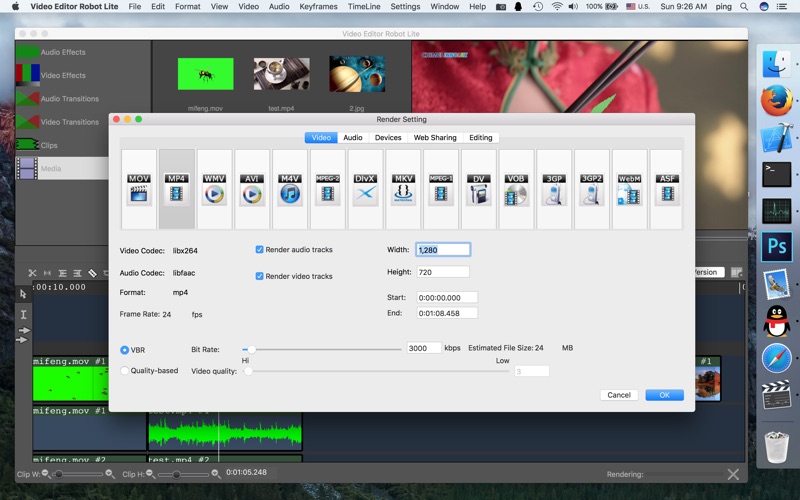Pick the MPEG-2 format icon

tap(328, 189)
